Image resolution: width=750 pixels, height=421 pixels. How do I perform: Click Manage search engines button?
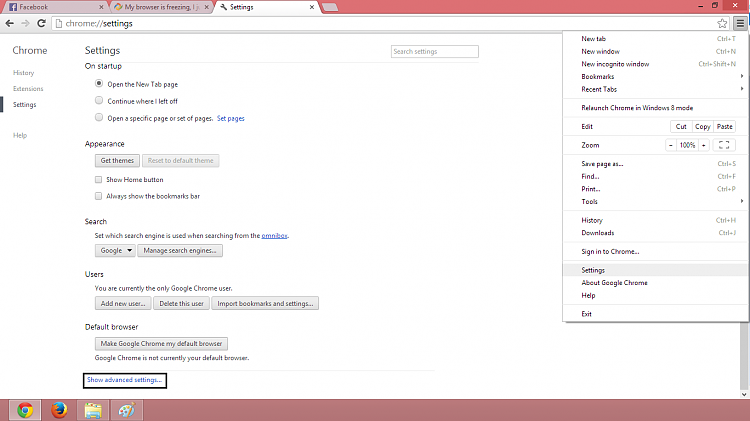pyautogui.click(x=180, y=250)
